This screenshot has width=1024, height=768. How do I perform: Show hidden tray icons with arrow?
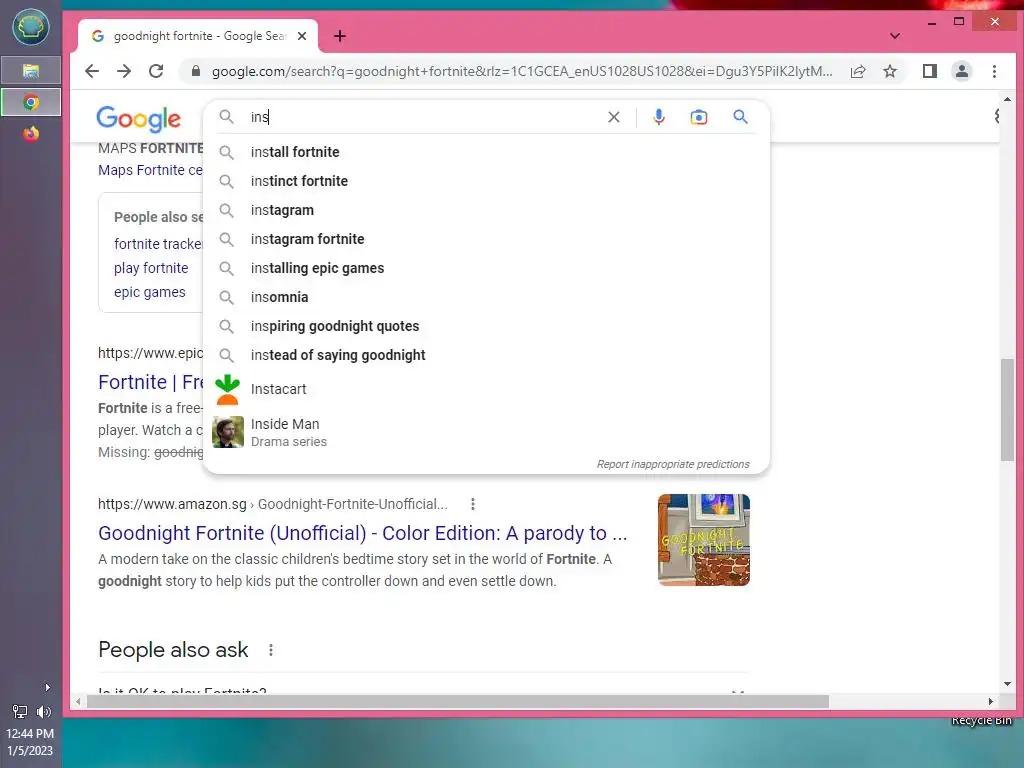[x=47, y=687]
